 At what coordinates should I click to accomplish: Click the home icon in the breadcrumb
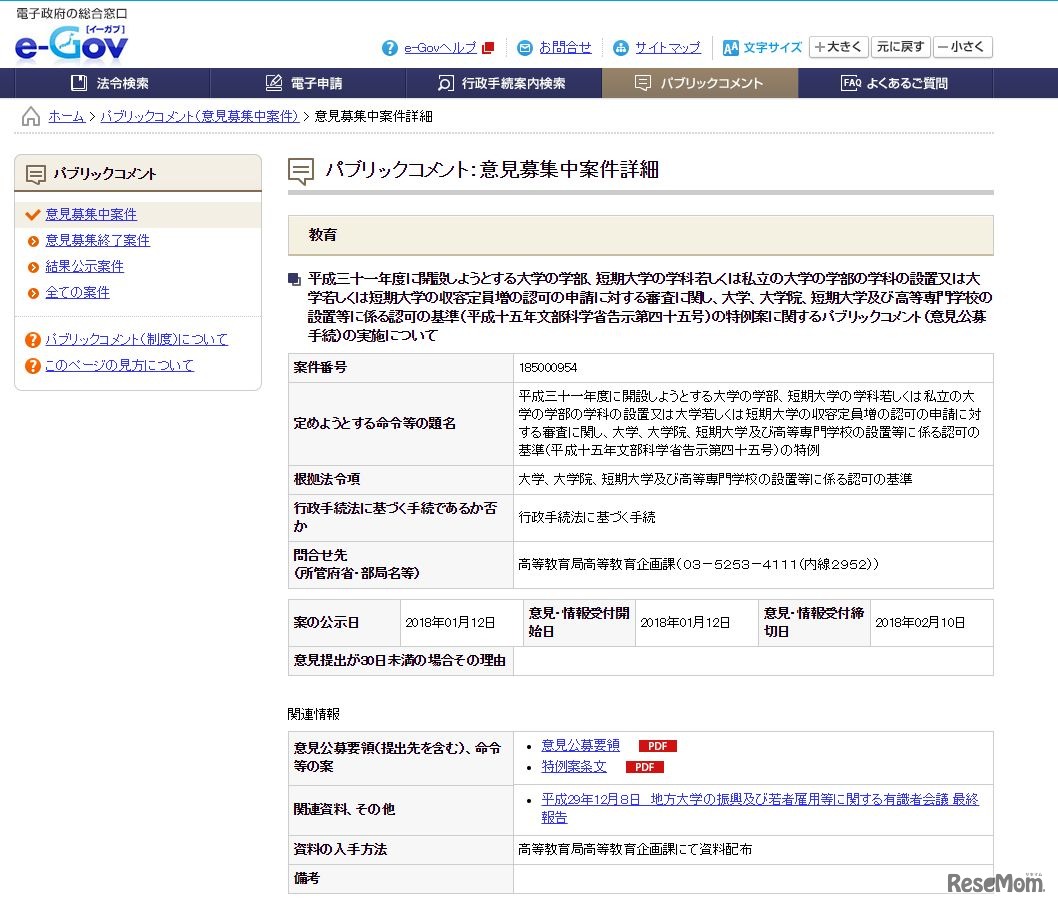click(29, 116)
